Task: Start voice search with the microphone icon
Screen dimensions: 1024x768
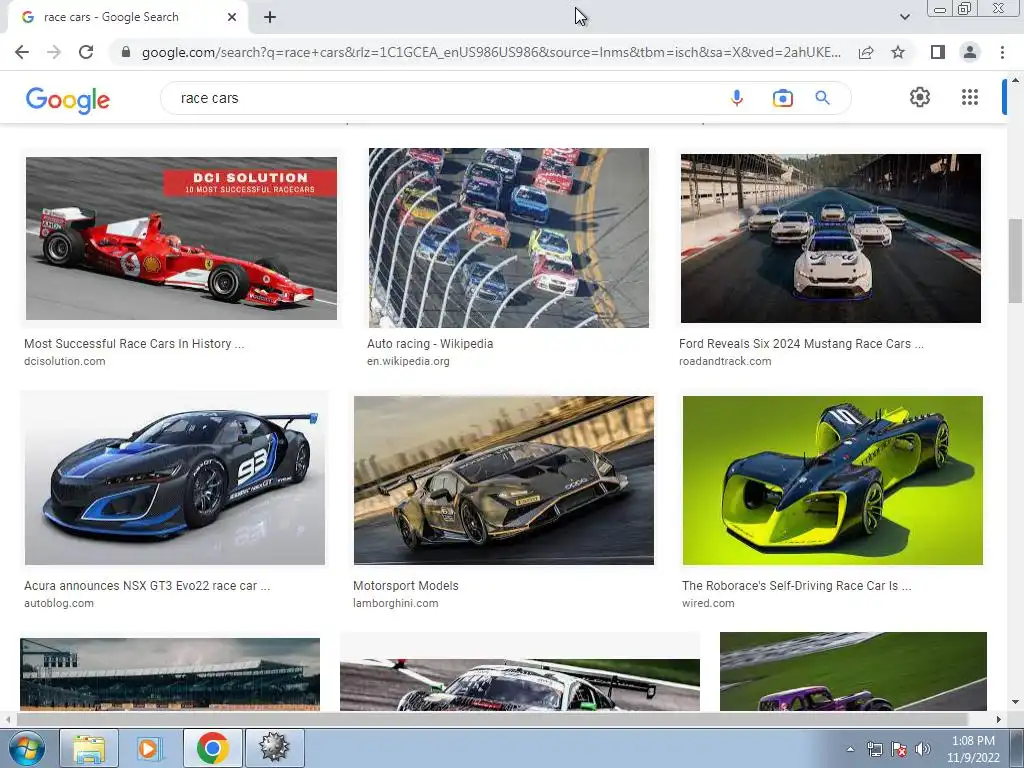Action: pyautogui.click(x=737, y=98)
